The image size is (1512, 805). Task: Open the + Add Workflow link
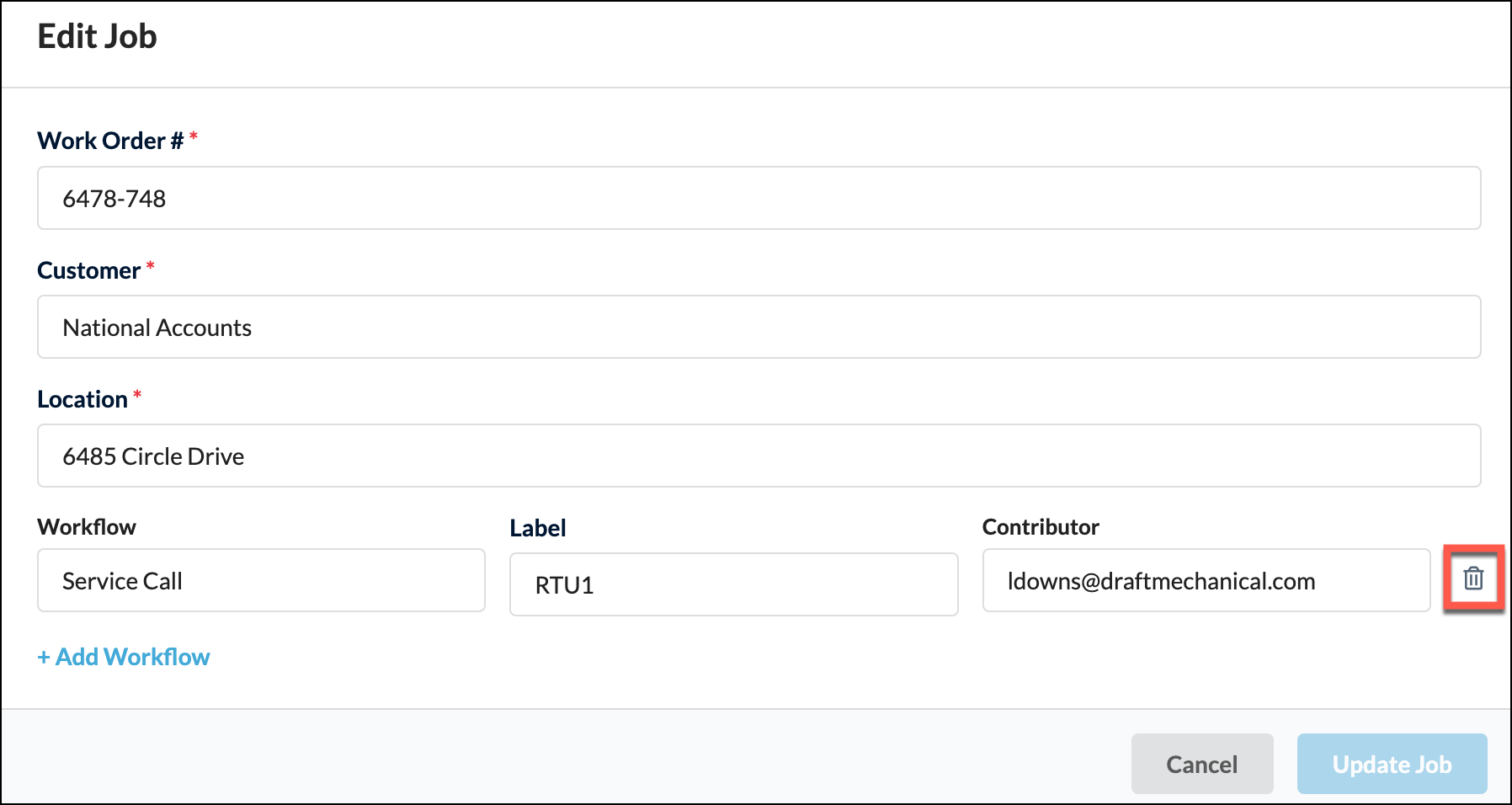(x=123, y=657)
